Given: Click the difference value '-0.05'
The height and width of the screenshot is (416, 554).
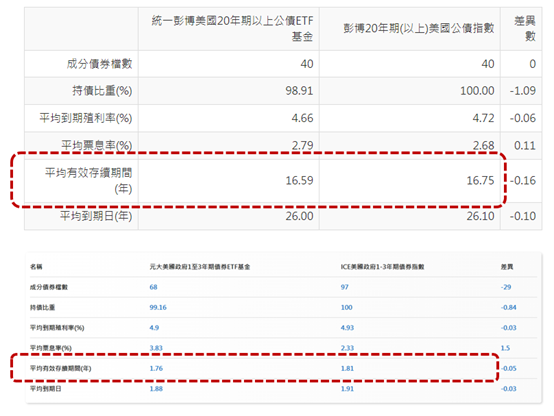Looking at the screenshot, I should coord(508,368).
